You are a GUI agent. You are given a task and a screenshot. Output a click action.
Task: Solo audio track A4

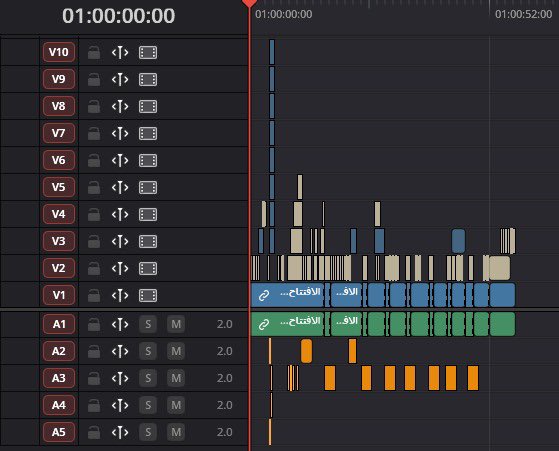coord(148,405)
